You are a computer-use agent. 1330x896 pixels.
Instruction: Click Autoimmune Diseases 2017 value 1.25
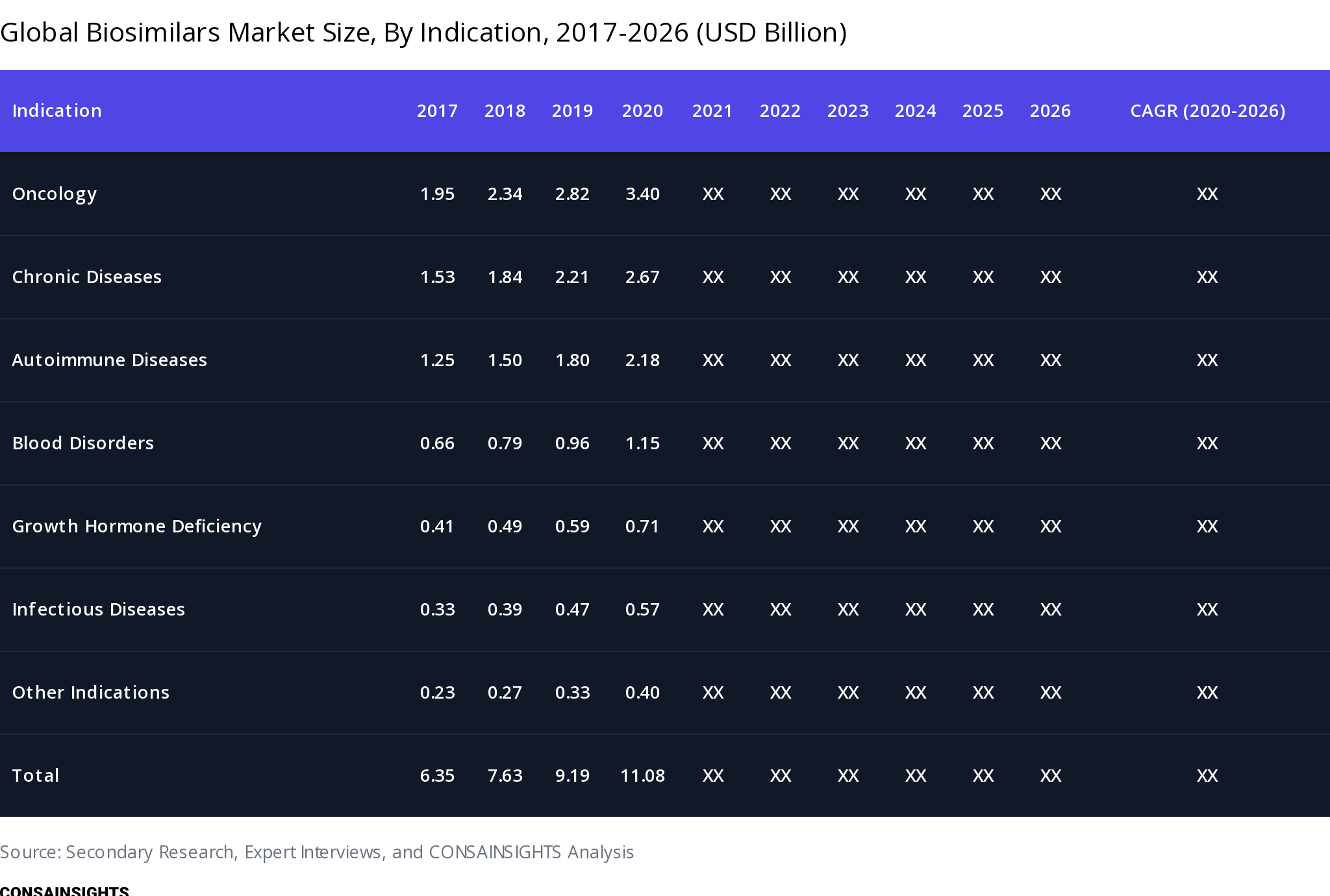tap(438, 360)
